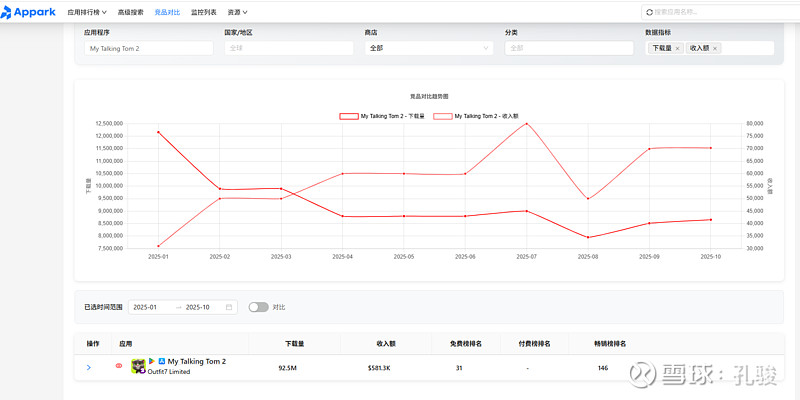Screen dimensions: 800x400
Task: Expand the My Talking Tom 2 row
Action: click(89, 367)
